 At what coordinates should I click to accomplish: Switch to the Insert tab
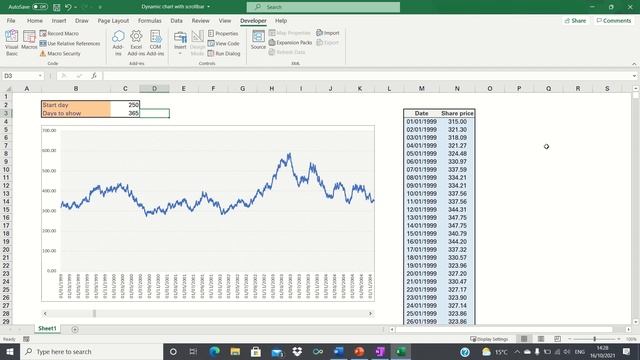click(59, 20)
